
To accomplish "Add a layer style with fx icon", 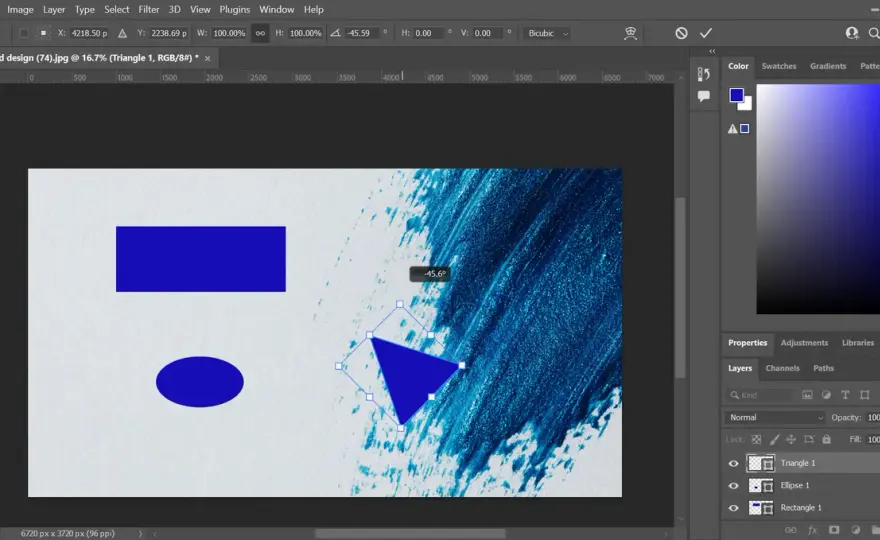I will click(x=812, y=530).
